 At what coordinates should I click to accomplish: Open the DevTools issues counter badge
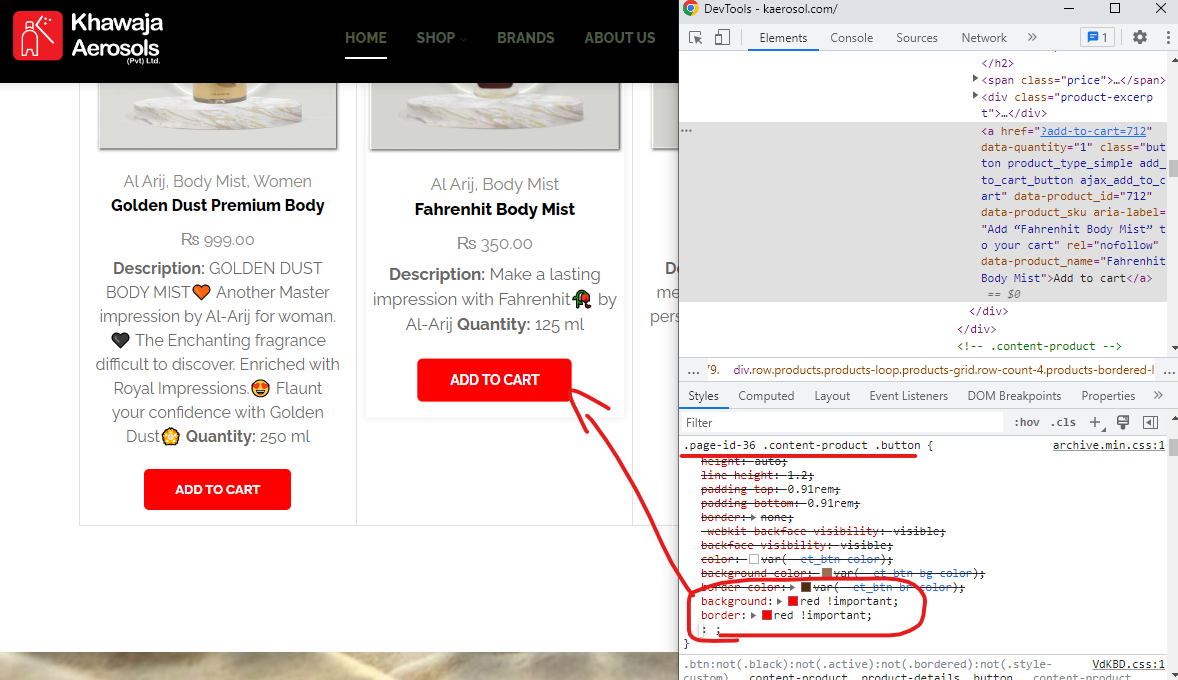pos(1097,38)
